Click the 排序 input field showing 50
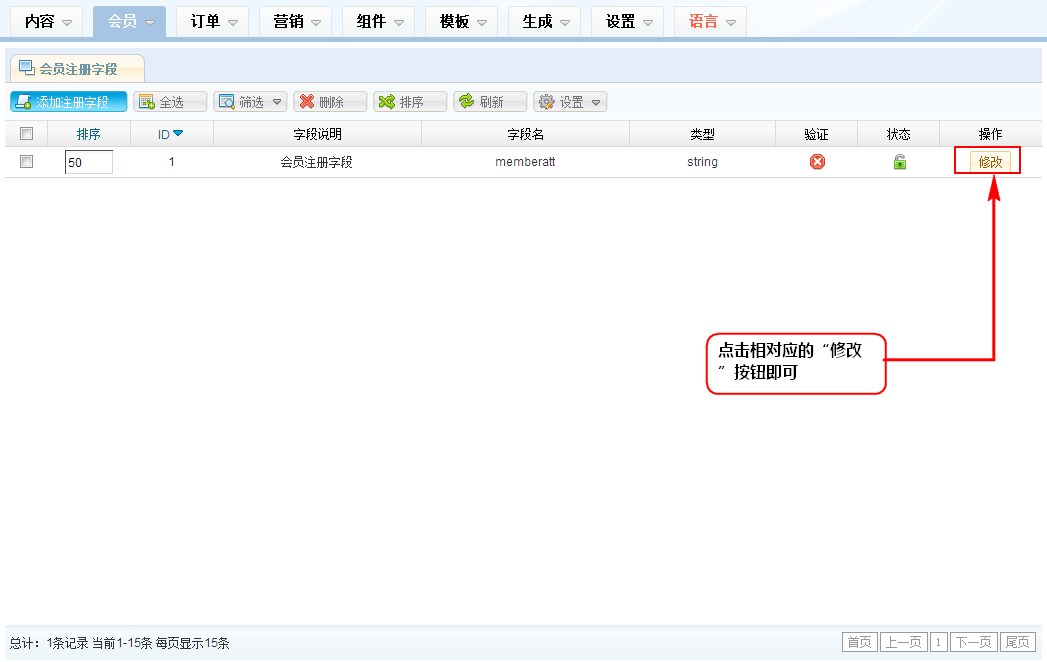The image size is (1047, 662). [88, 162]
